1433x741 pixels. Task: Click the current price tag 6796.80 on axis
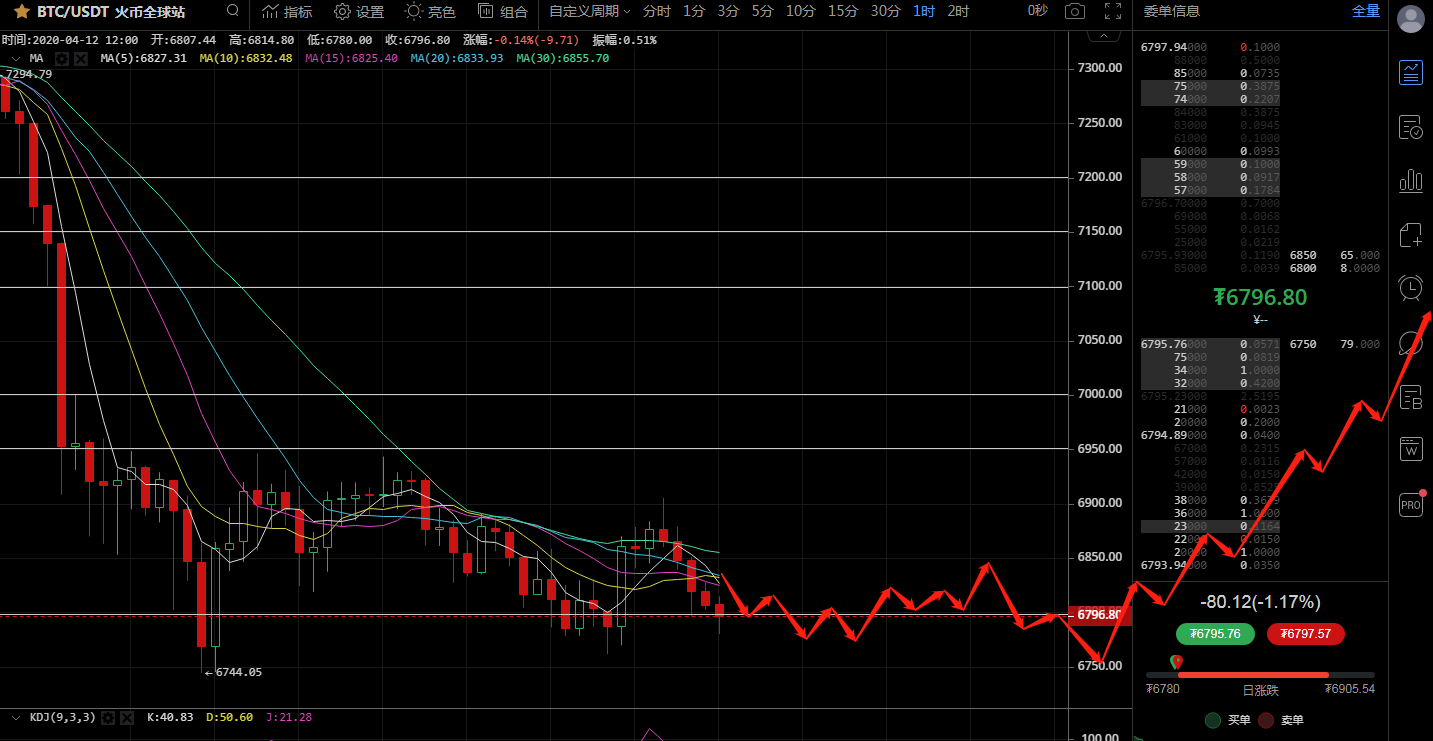1100,614
